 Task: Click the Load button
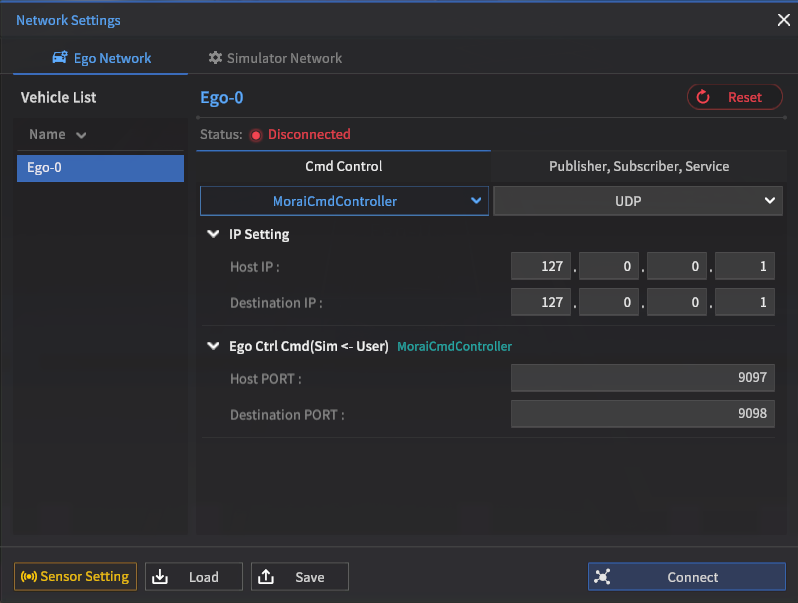point(194,577)
